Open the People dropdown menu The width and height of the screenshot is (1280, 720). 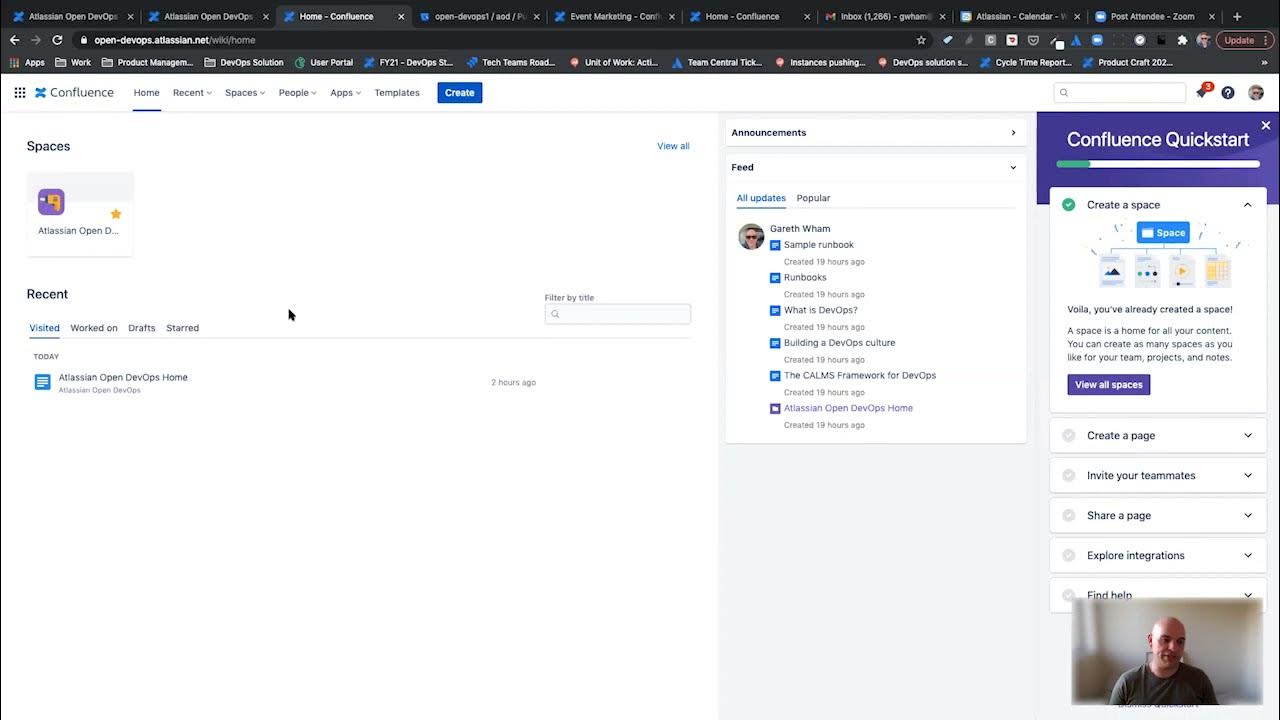(297, 92)
